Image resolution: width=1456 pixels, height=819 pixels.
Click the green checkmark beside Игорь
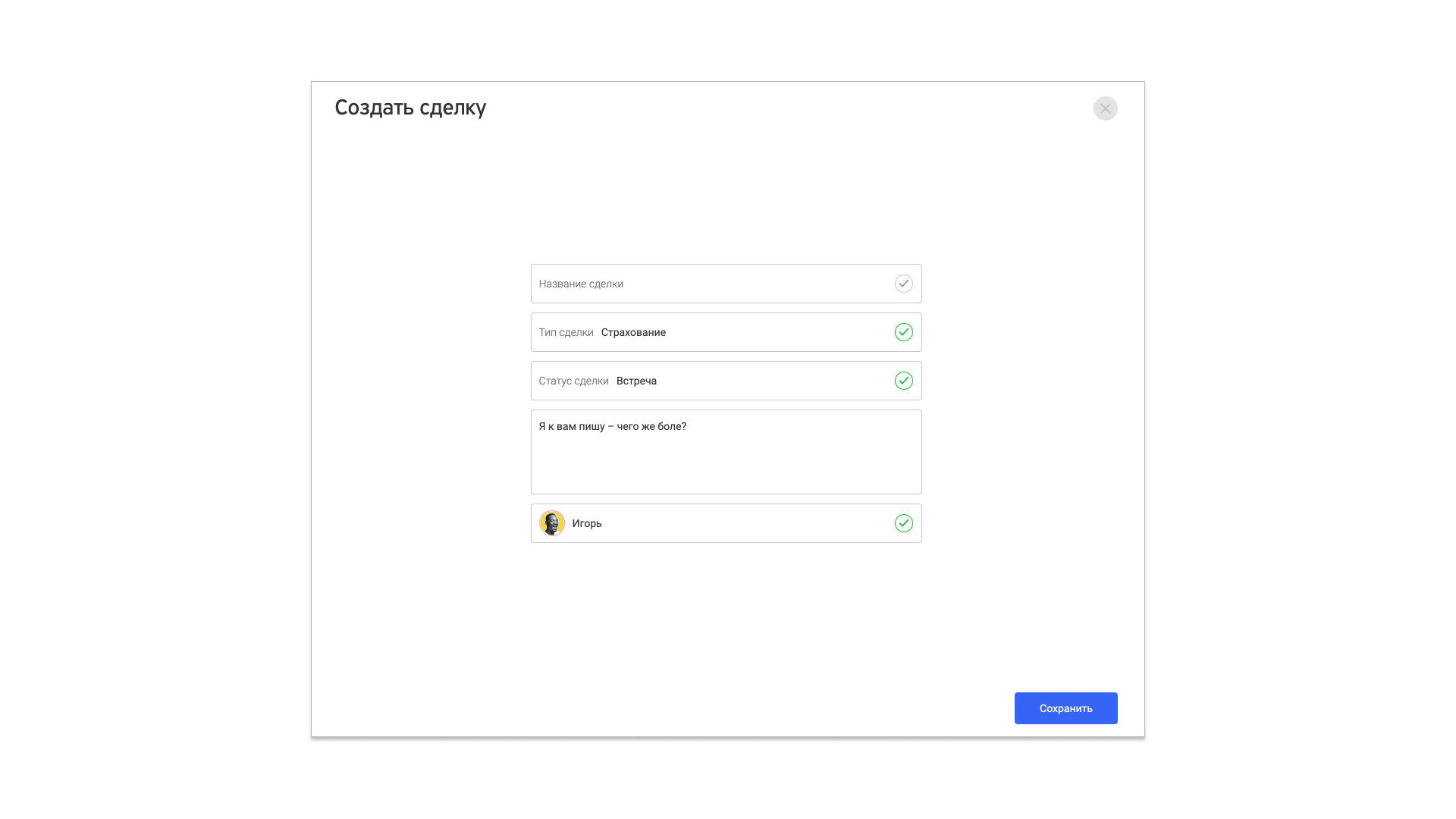[x=903, y=523]
